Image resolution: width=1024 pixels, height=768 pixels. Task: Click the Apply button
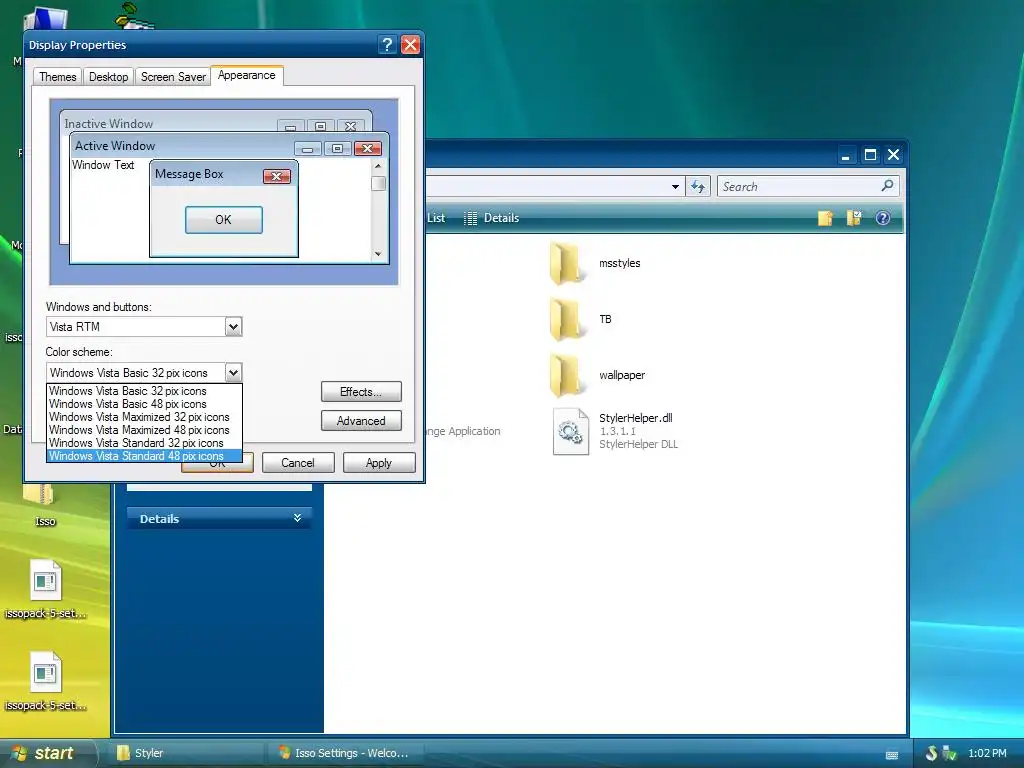[379, 462]
